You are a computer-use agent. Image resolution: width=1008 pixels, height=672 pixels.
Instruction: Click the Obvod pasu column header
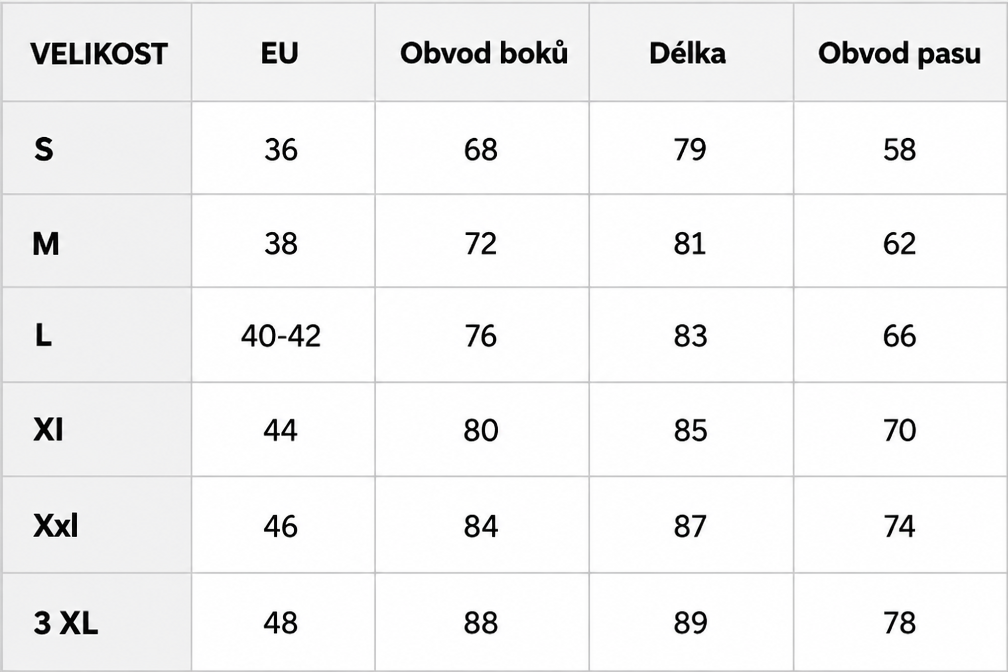click(x=899, y=53)
